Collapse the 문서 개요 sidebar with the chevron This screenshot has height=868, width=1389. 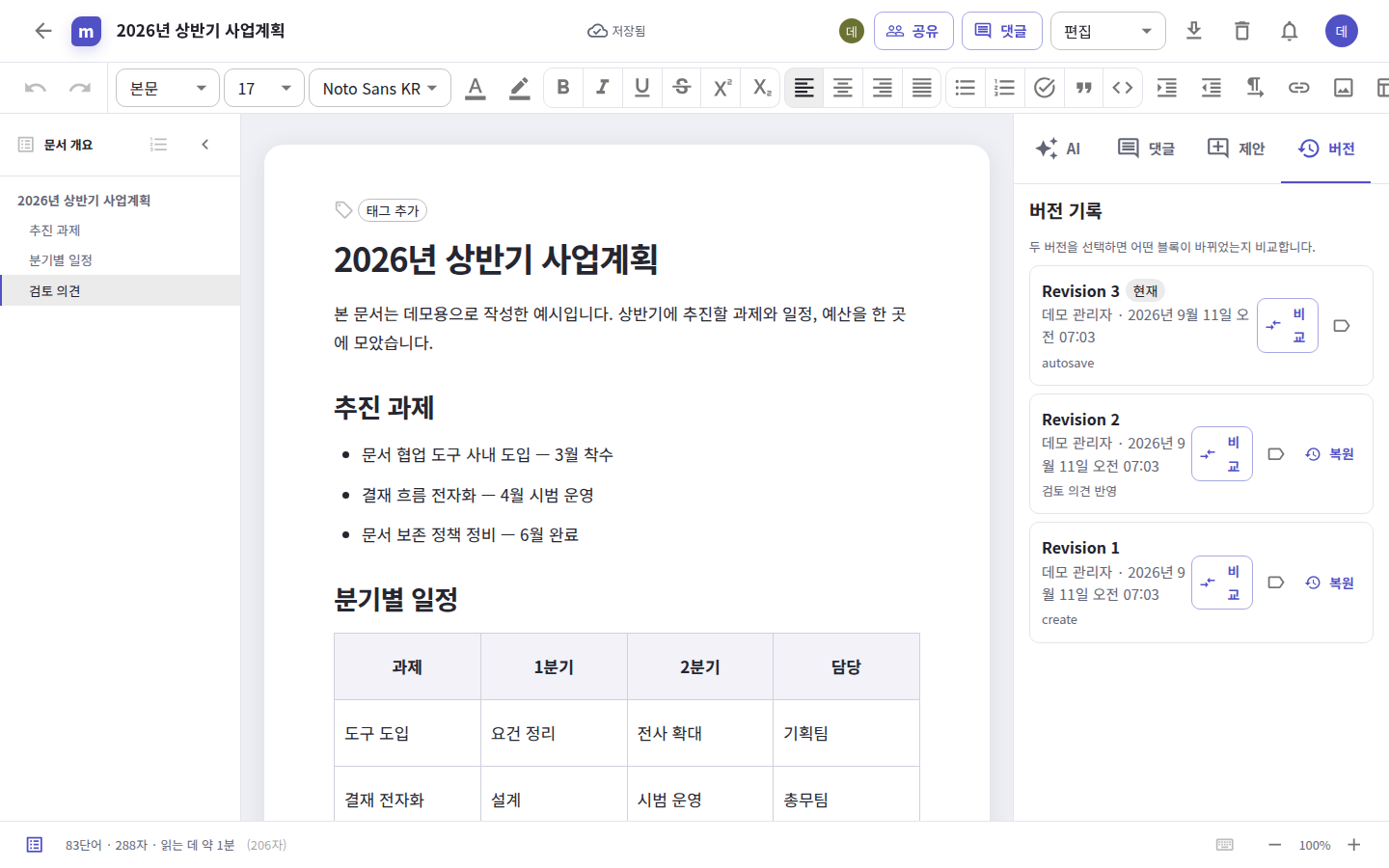point(204,145)
